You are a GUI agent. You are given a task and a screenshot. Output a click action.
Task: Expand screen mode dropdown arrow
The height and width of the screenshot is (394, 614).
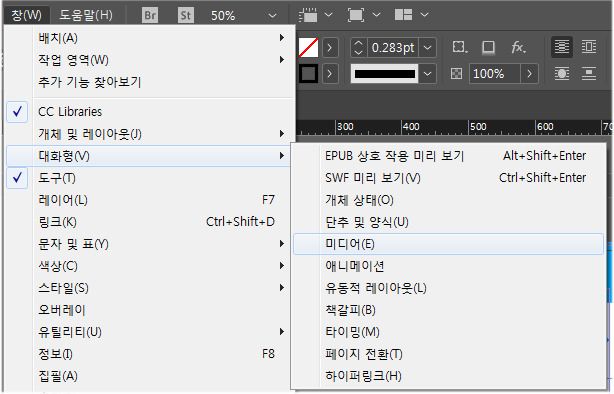(376, 15)
